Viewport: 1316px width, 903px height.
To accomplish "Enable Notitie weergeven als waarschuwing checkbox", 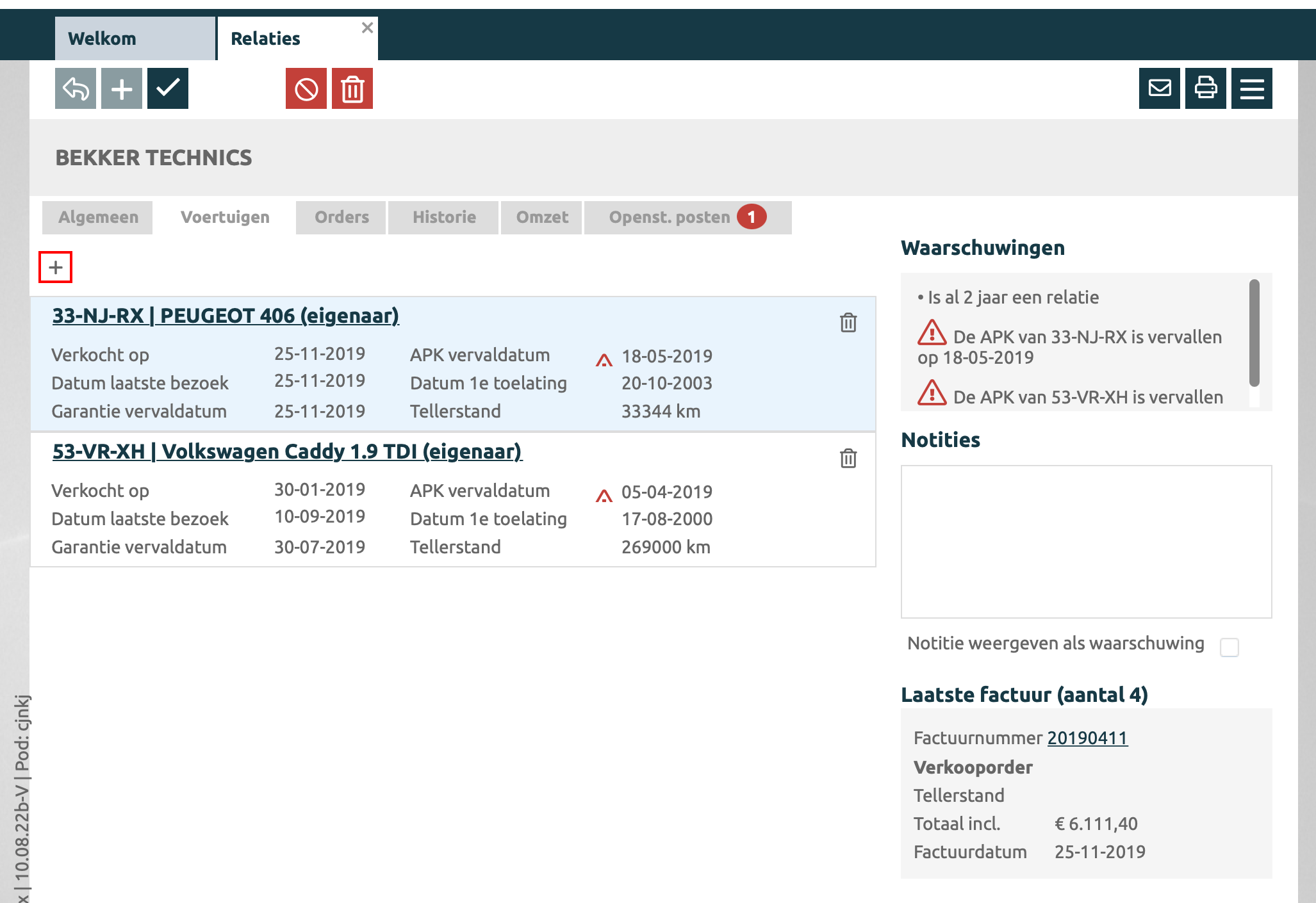I will (1230, 647).
